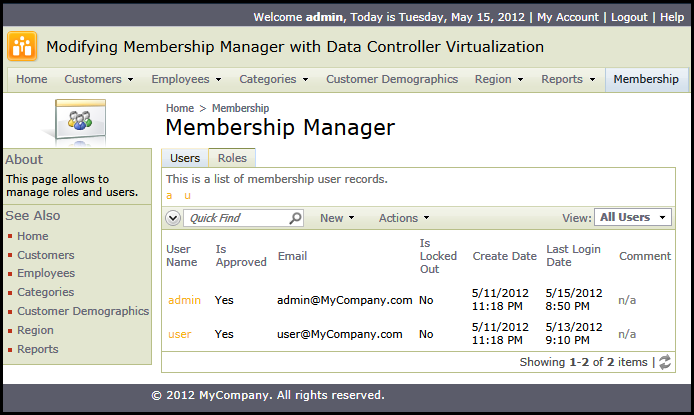This screenshot has width=694, height=415.
Task: Click the Logout link
Action: 629,17
